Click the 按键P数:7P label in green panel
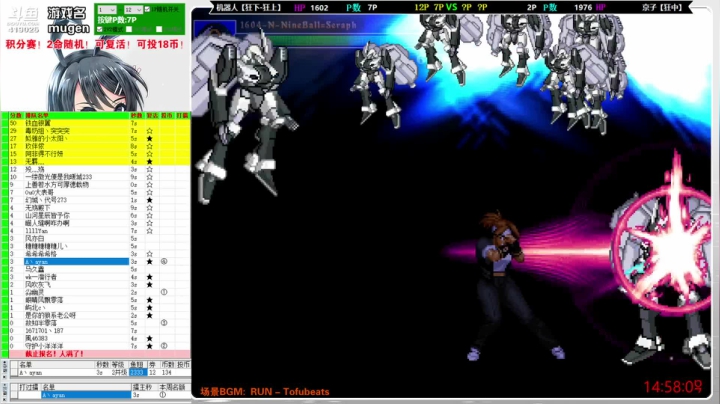The height and width of the screenshot is (404, 720). (x=117, y=20)
